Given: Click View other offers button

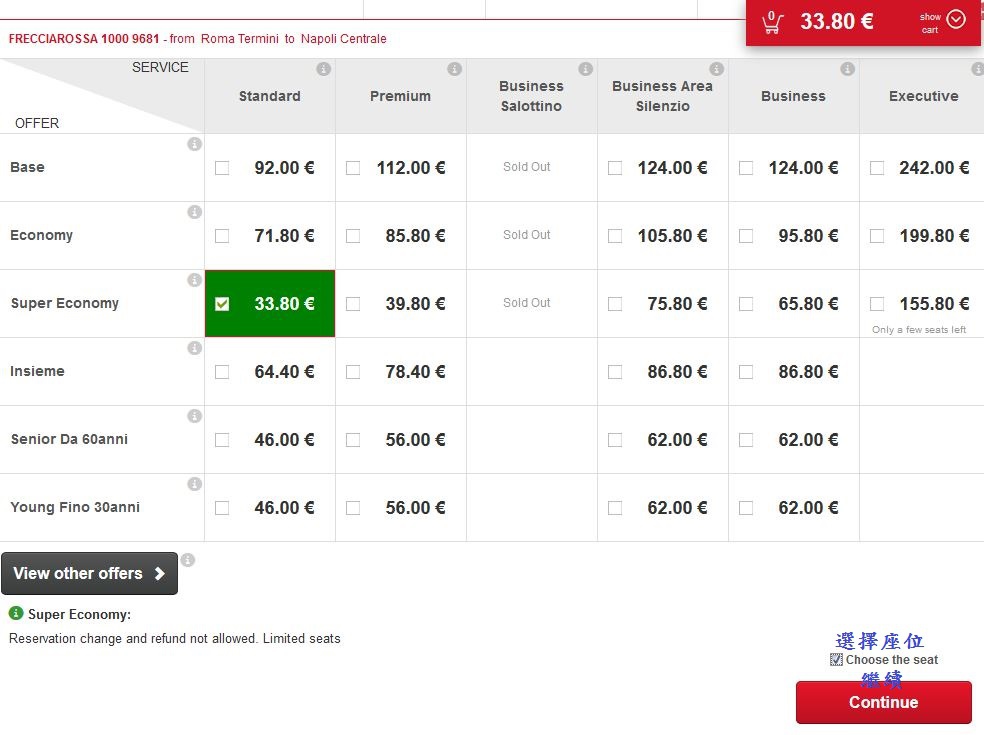Looking at the screenshot, I should [89, 573].
